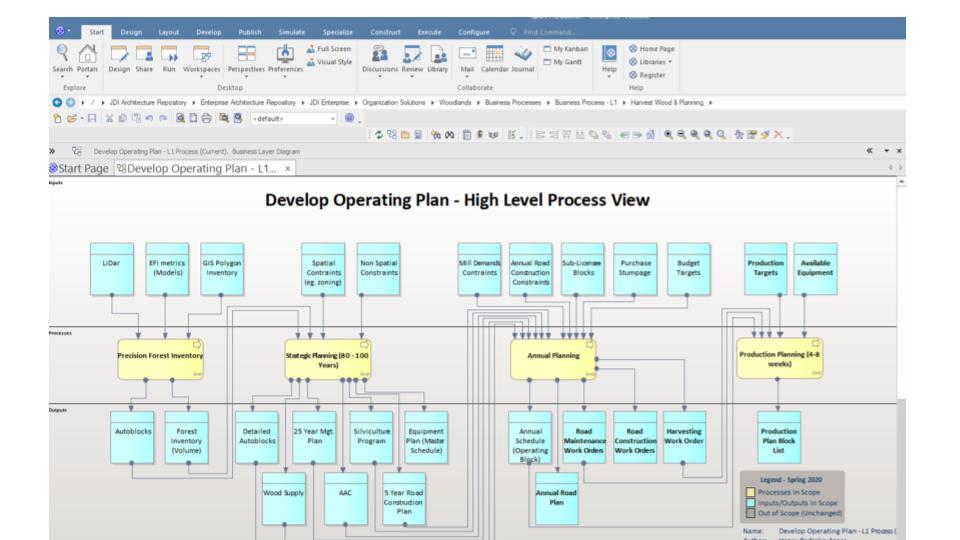
Task: Click the yellow Processes in Scope legend swatch
Action: 750,492
